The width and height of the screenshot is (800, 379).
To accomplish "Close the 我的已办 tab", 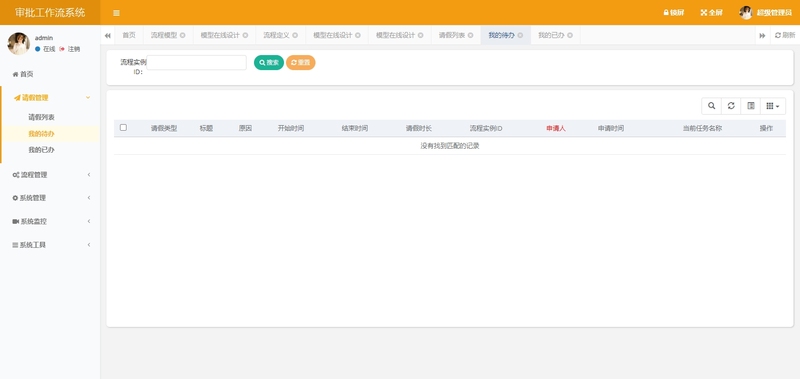I will click(570, 35).
